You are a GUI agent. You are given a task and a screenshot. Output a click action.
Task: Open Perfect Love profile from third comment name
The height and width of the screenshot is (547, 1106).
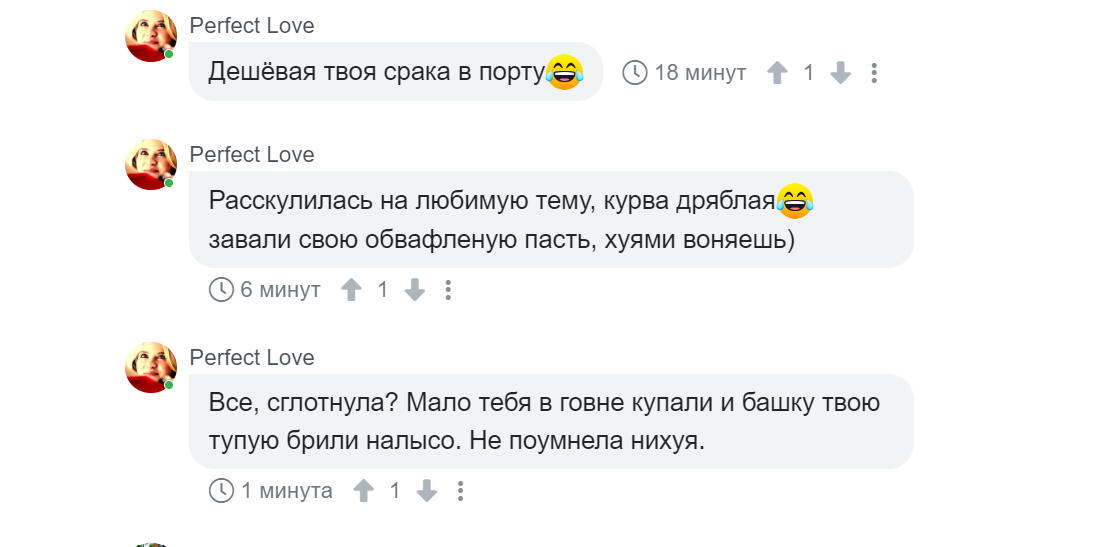[x=252, y=357]
